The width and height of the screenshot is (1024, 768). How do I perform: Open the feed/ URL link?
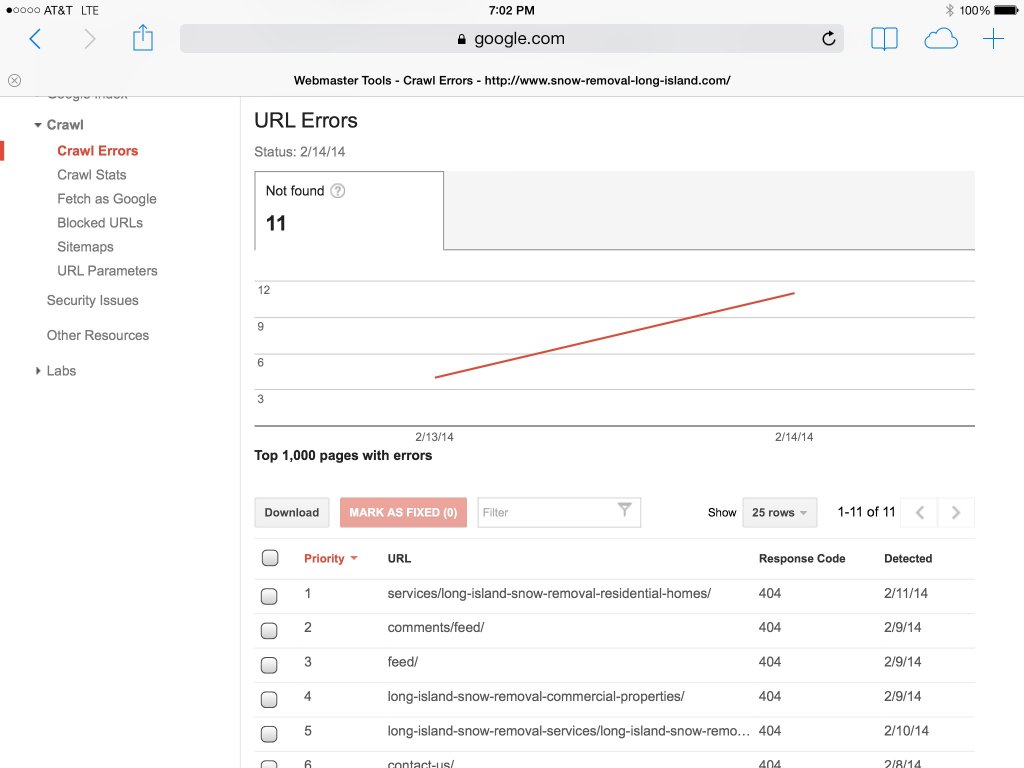click(402, 662)
